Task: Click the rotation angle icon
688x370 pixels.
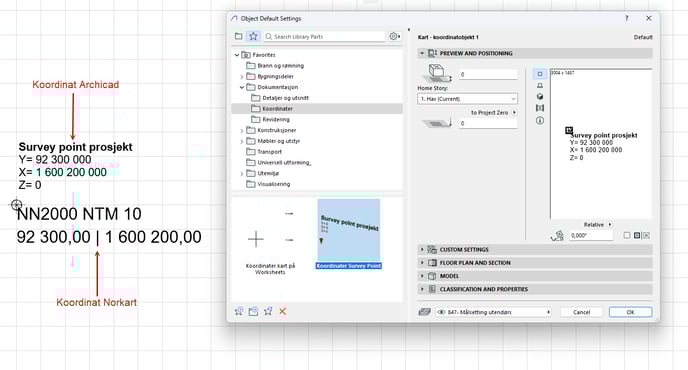Action: click(557, 236)
